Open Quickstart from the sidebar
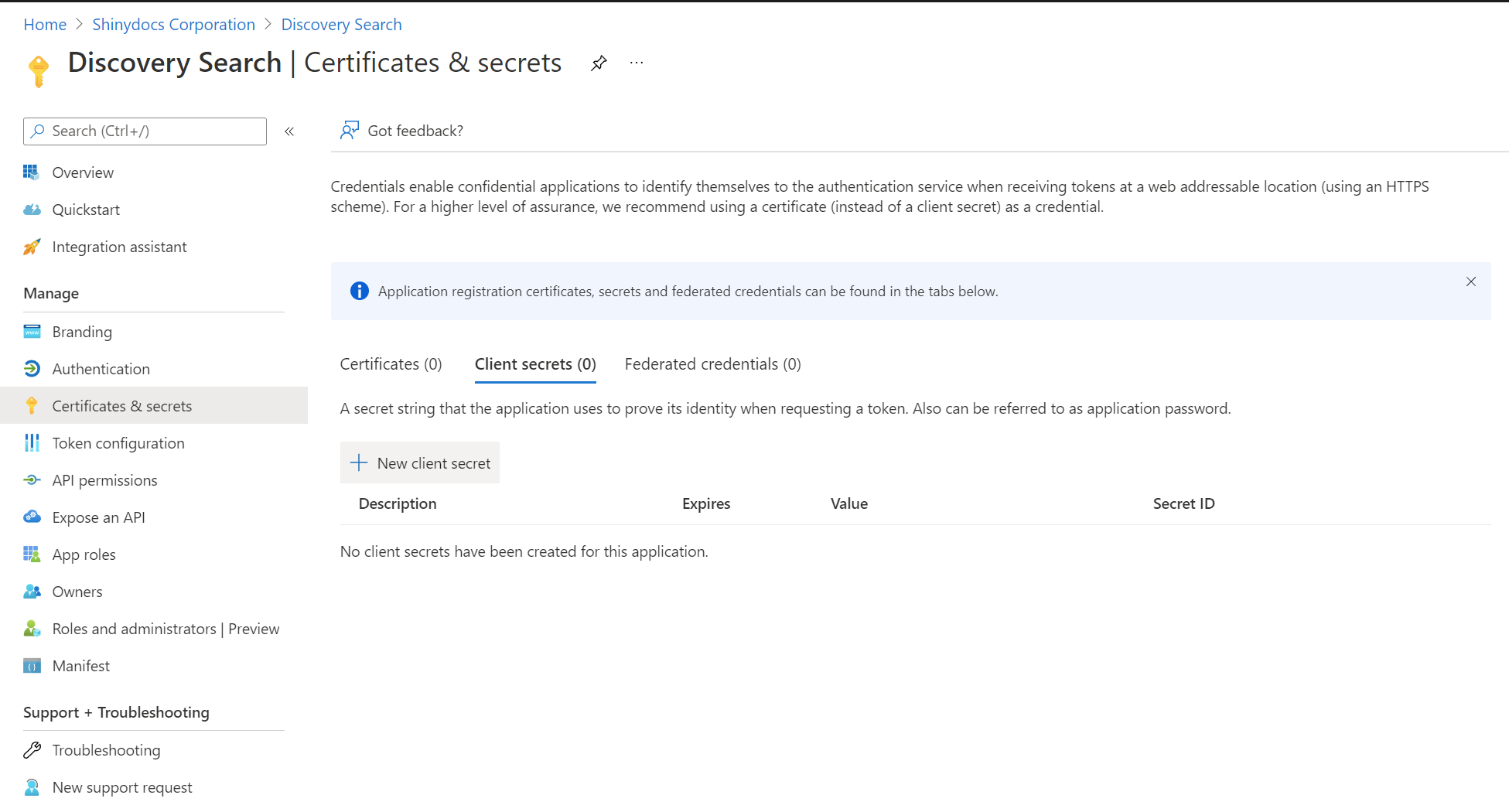 85,210
